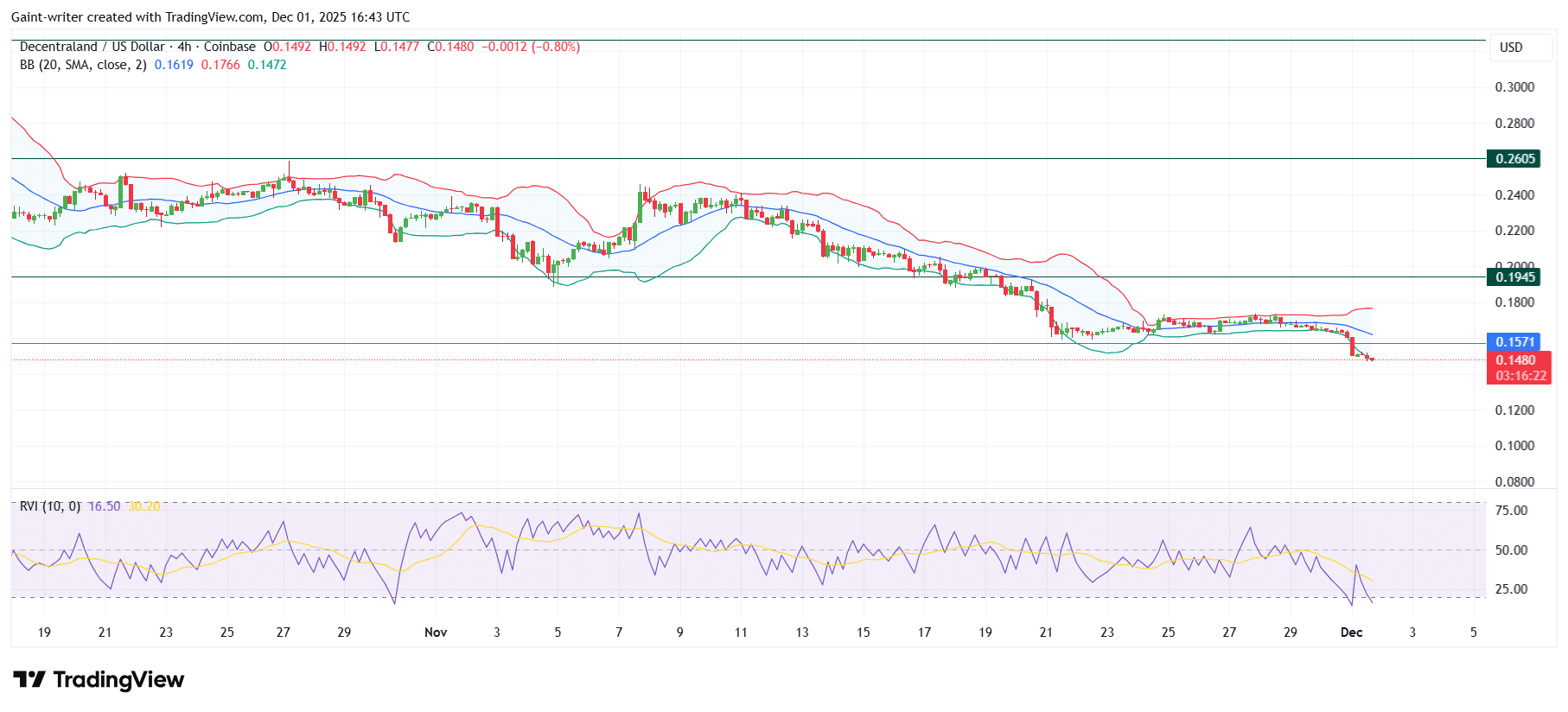Click the 0.3000 price axis label

1514,87
